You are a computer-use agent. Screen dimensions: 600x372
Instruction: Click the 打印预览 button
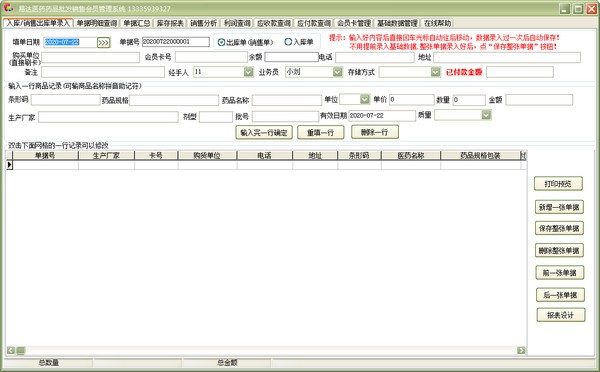558,184
